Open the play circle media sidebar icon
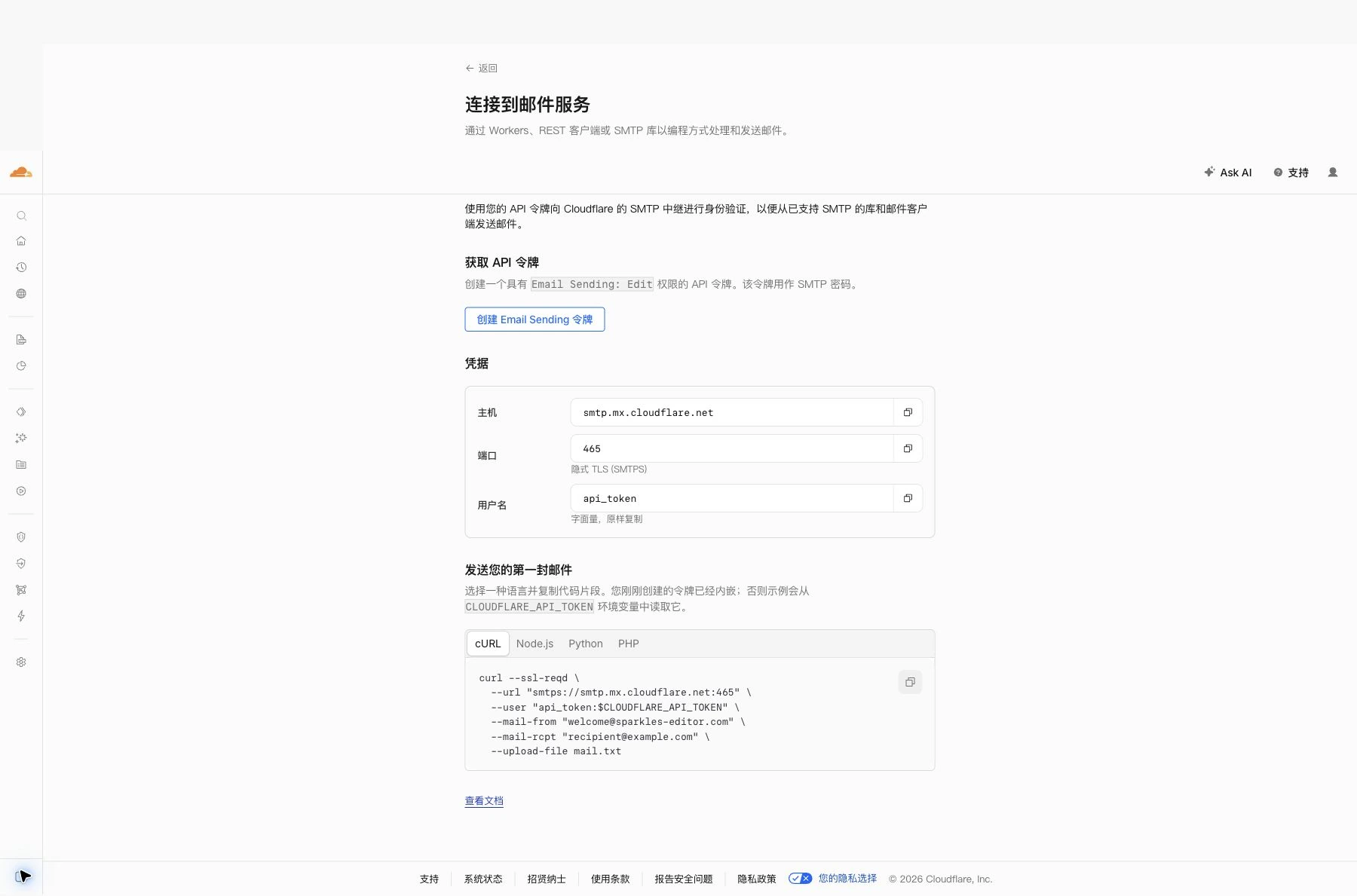 tap(21, 491)
